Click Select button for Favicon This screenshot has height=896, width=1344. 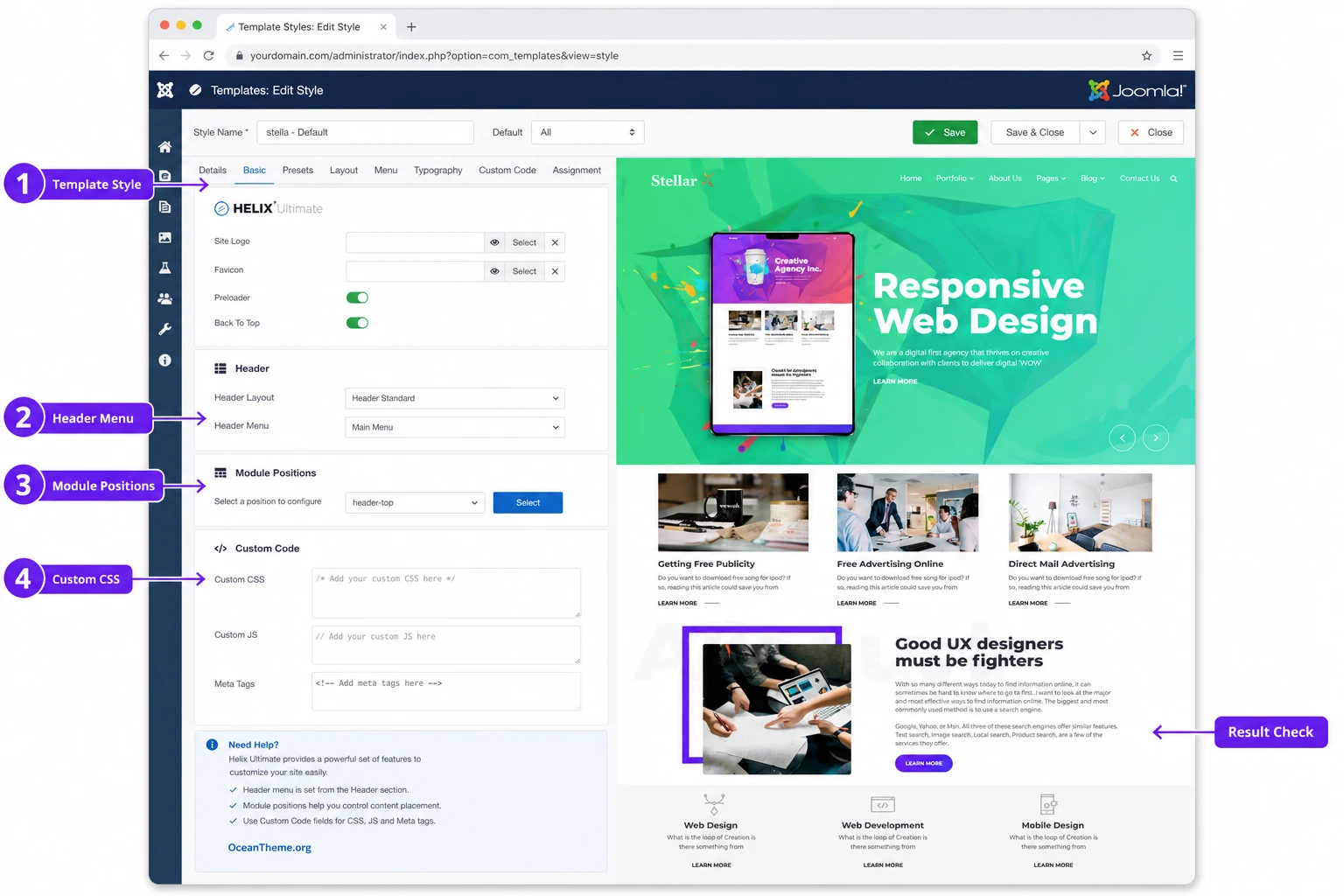pos(524,271)
